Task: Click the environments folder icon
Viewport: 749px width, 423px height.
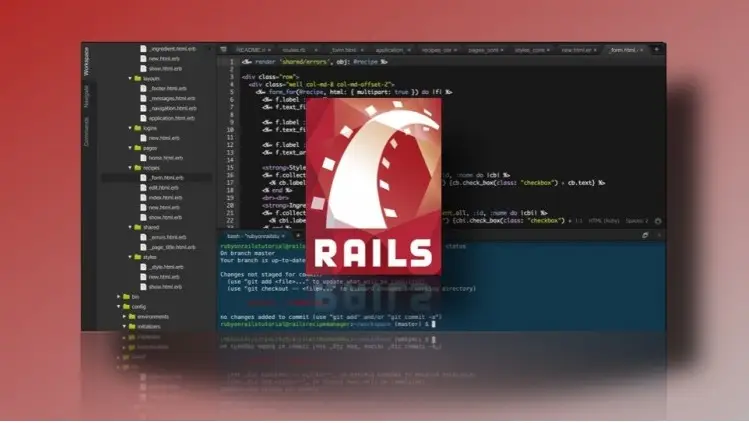Action: (132, 317)
